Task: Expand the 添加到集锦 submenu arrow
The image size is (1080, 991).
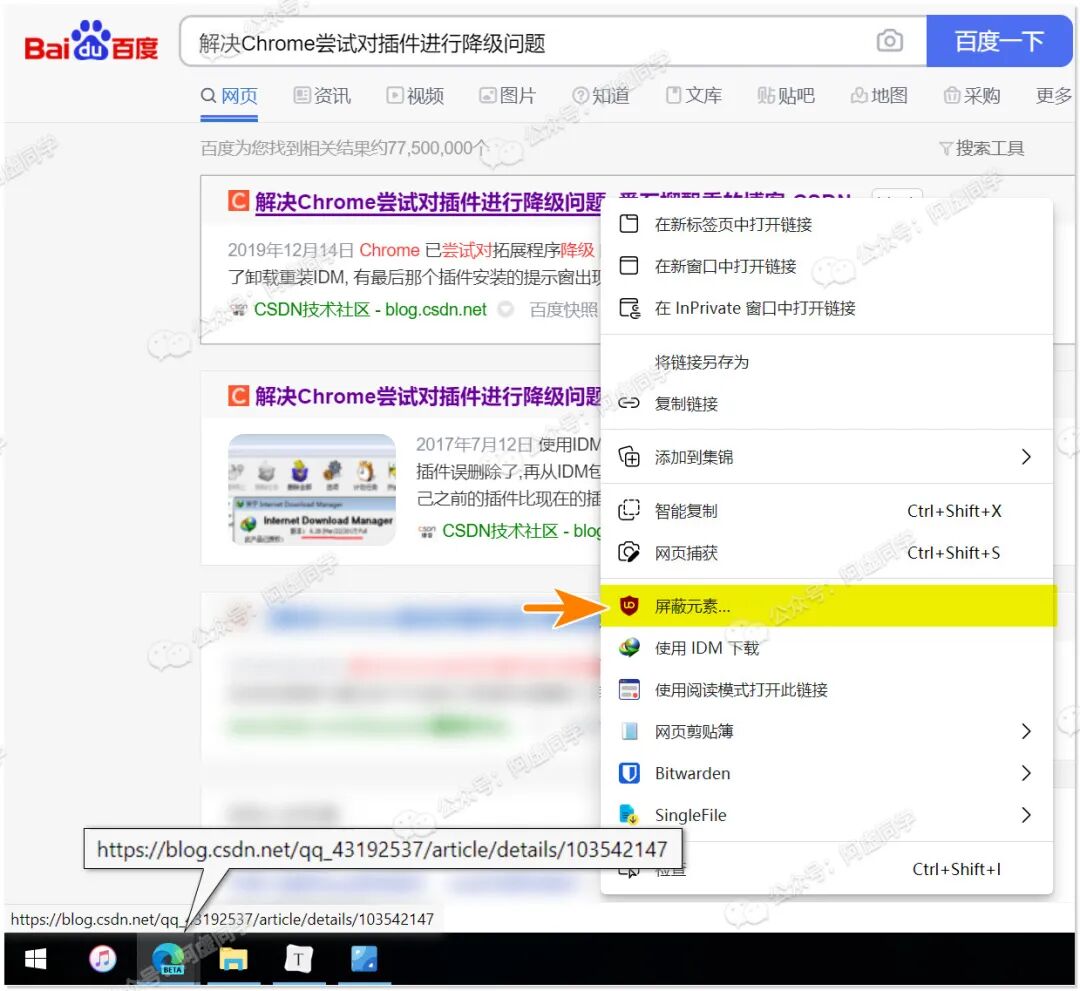Action: [x=1026, y=457]
